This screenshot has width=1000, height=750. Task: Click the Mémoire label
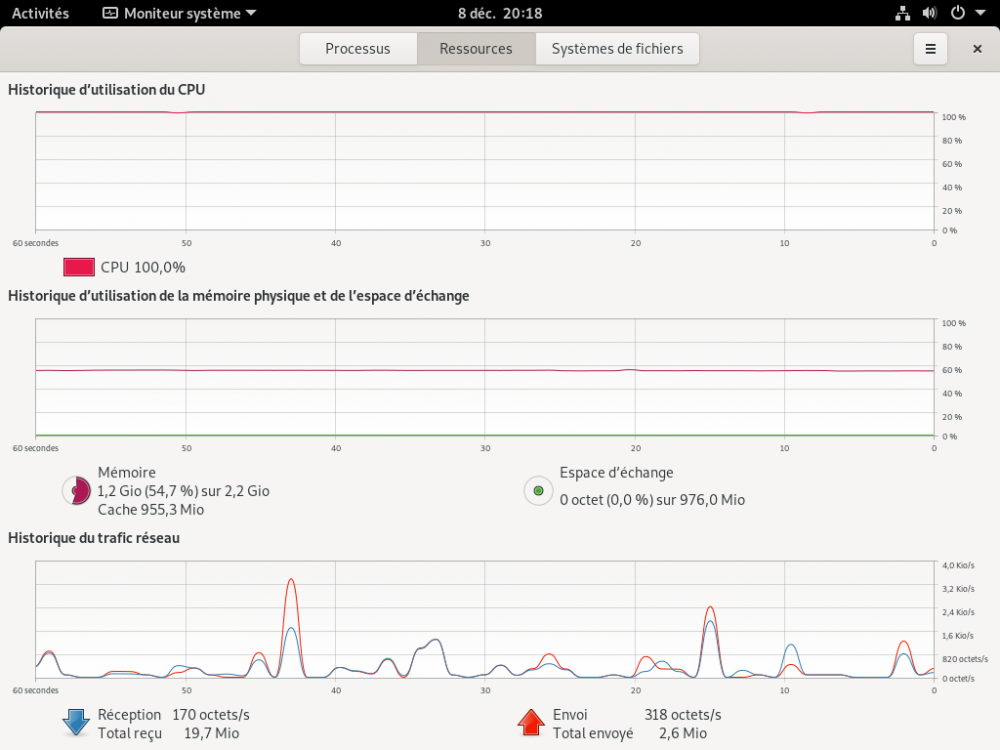tap(127, 473)
